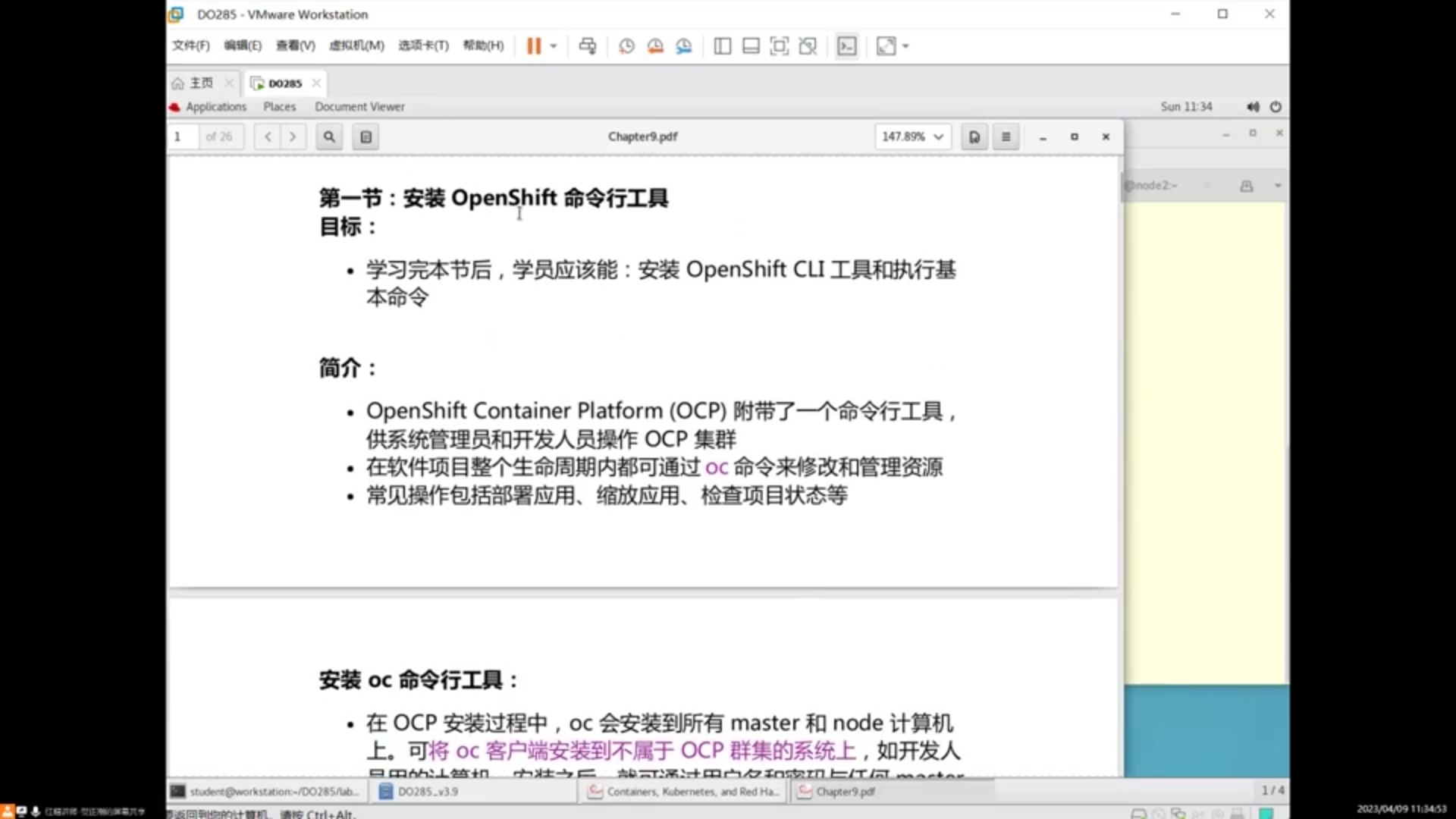Viewport: 1456px width, 819px height.
Task: Go to next page in document viewer
Action: click(293, 136)
